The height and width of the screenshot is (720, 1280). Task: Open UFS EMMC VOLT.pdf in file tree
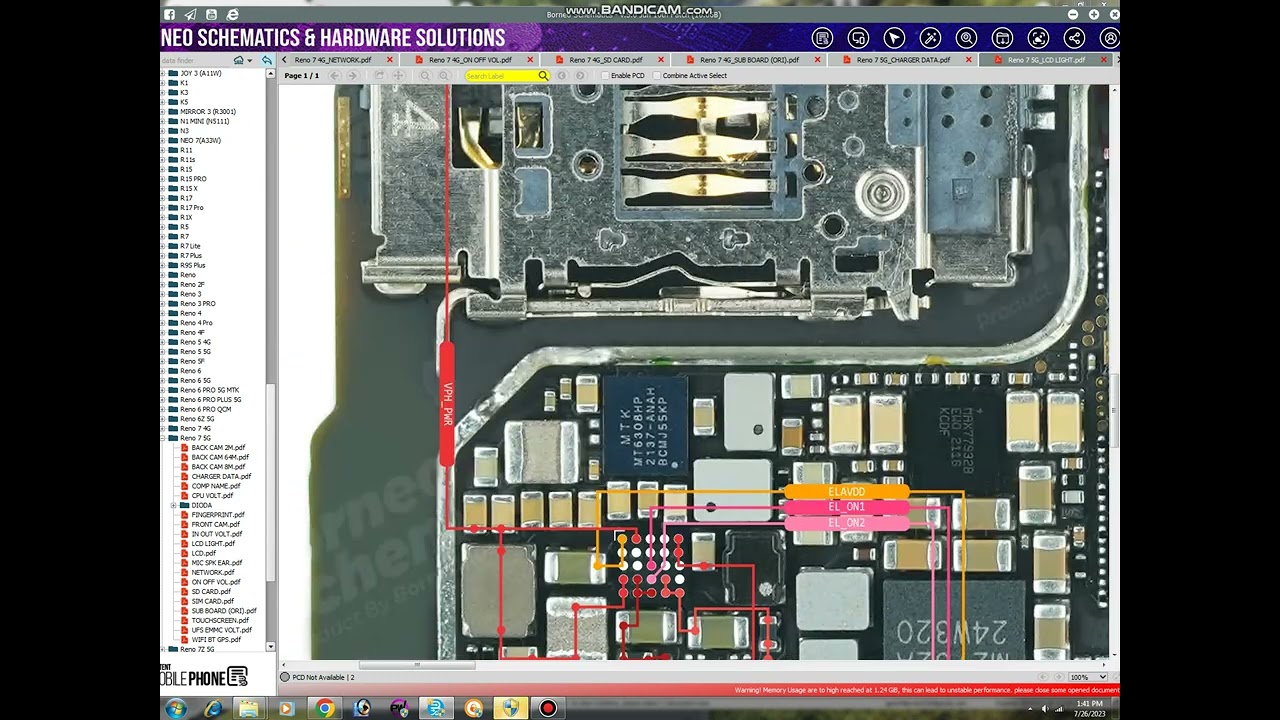point(221,630)
